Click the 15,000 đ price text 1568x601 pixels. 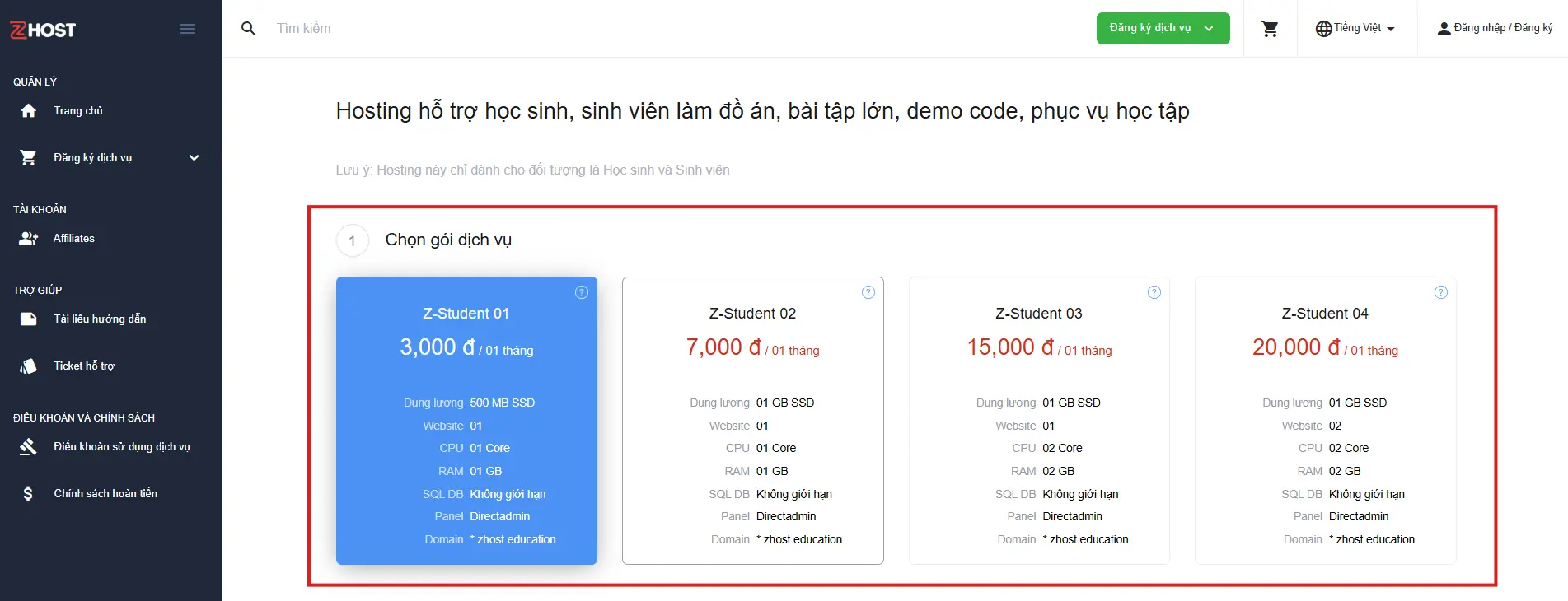(x=1010, y=347)
